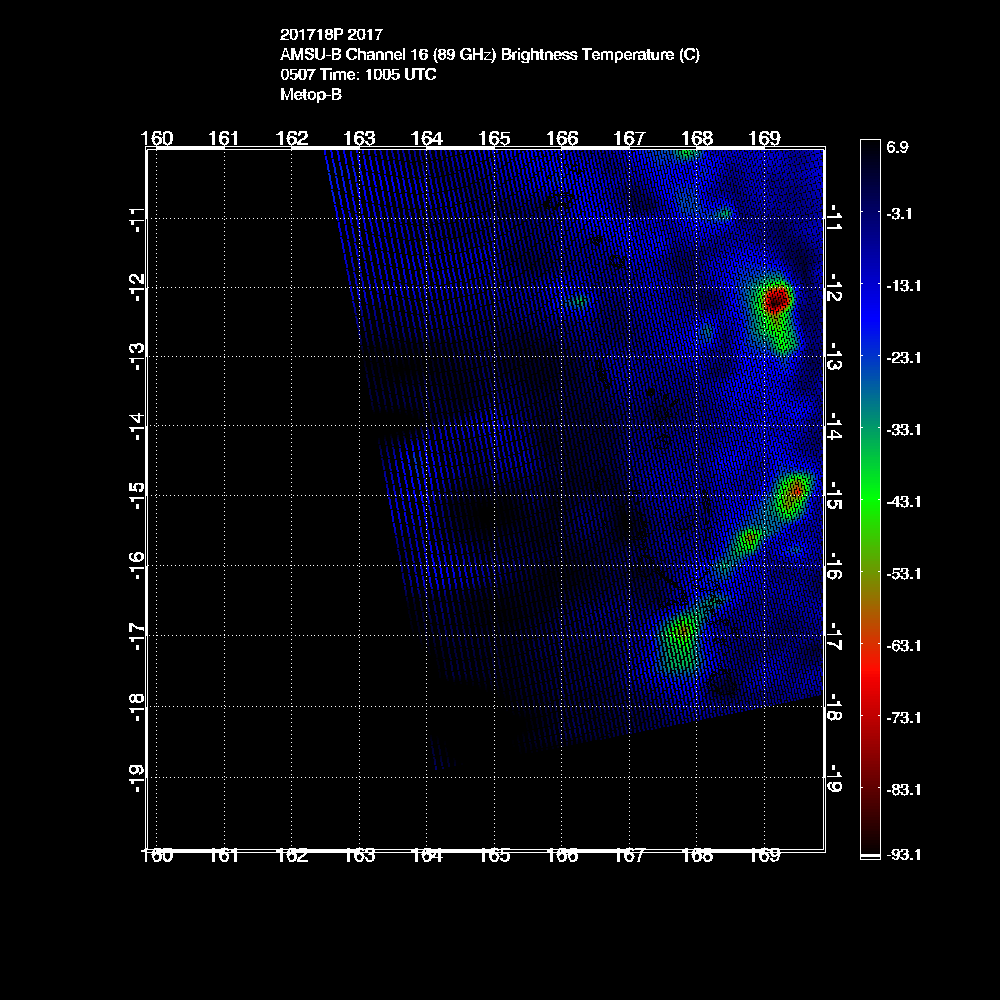Click the small green spot near 166°E, 12°S

point(577,299)
